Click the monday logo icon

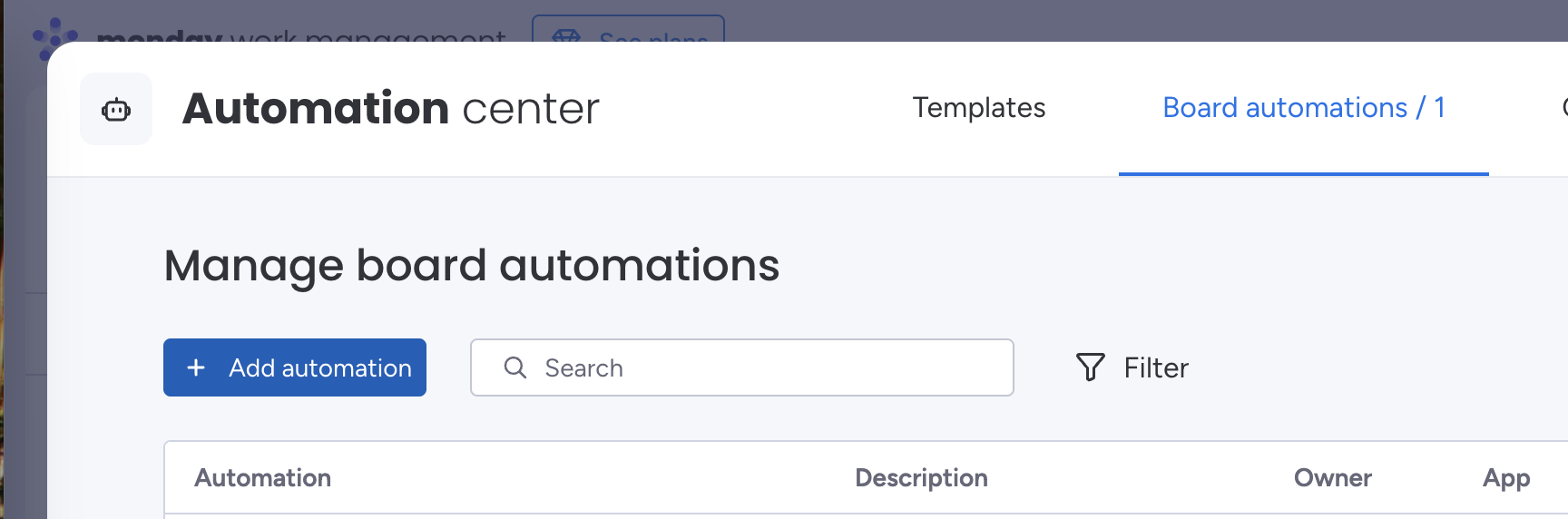[x=54, y=35]
